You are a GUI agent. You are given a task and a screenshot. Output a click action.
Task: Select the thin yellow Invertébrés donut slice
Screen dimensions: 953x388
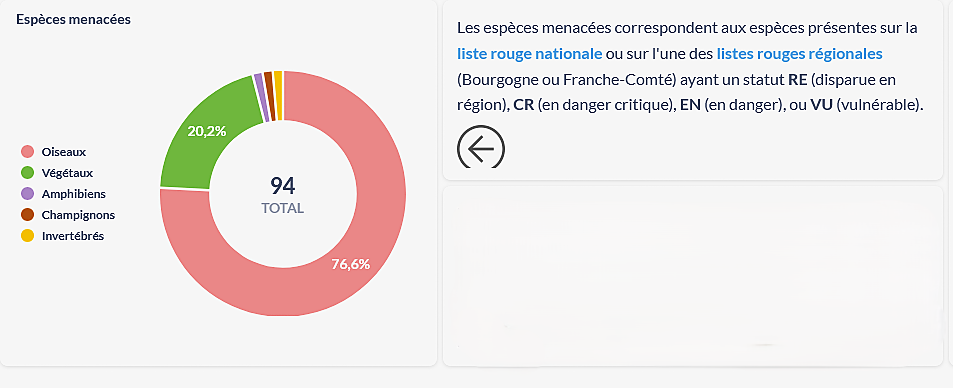pos(278,95)
